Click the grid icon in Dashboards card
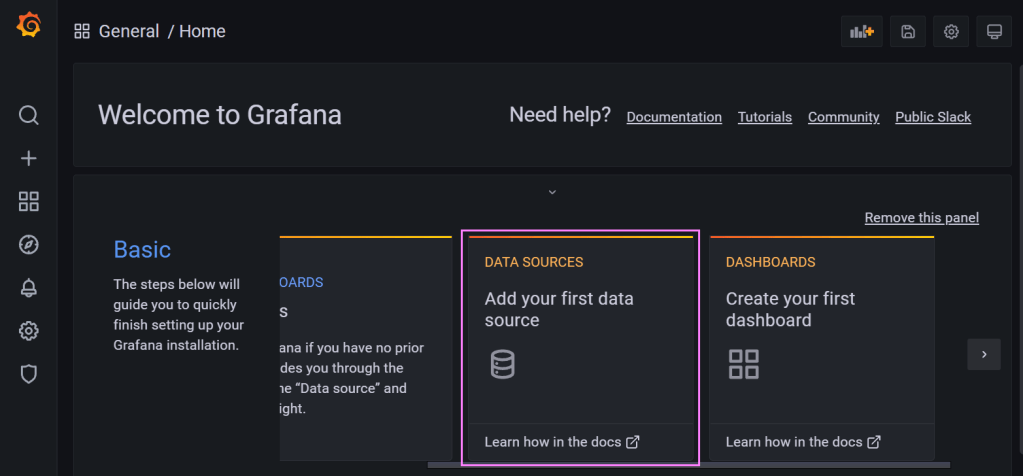The image size is (1023, 476). pos(744,364)
